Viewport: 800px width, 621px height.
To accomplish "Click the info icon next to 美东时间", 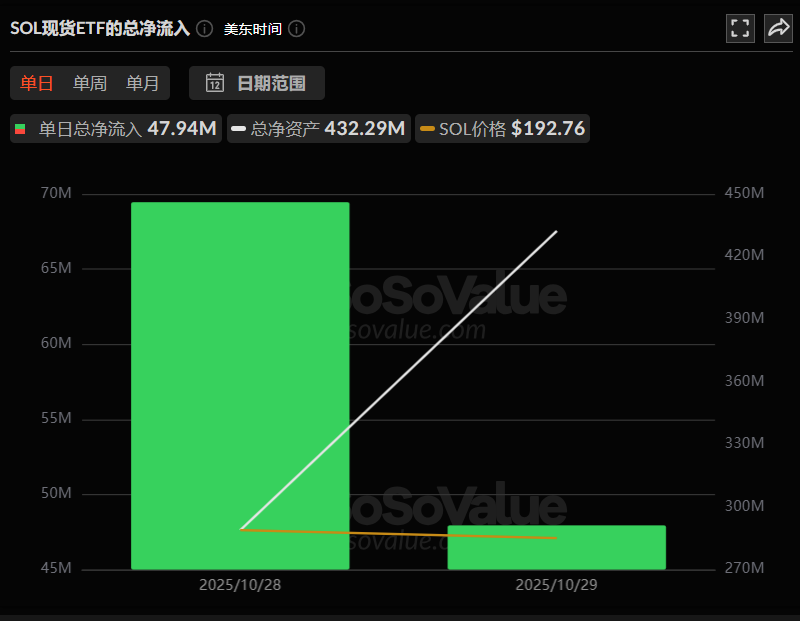I will click(296, 30).
